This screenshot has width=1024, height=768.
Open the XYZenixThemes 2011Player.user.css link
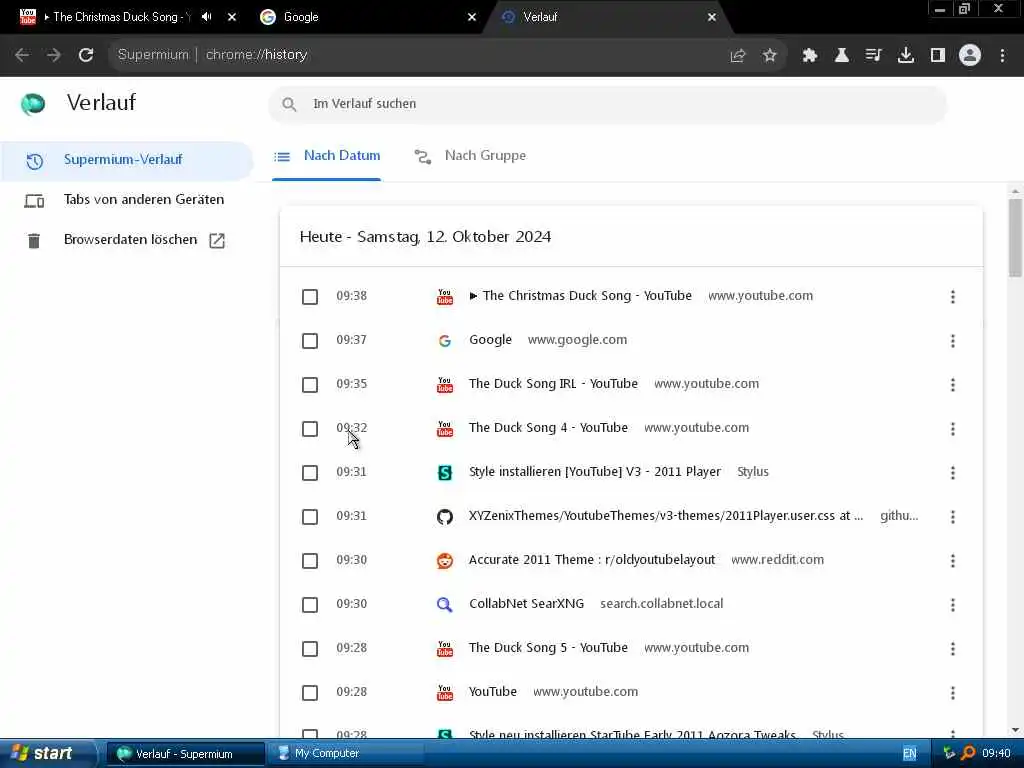[x=666, y=516]
